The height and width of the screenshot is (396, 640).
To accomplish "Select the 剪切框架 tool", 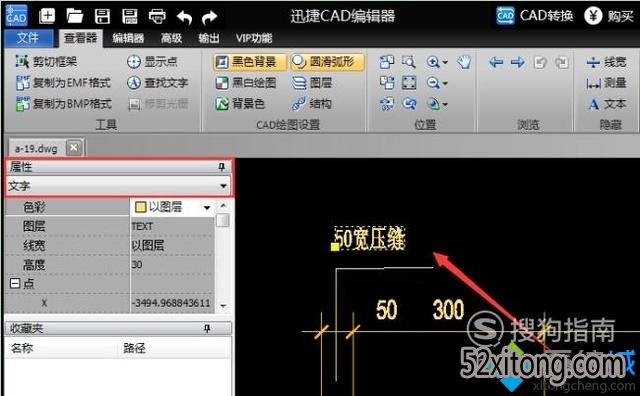I will [x=46, y=62].
